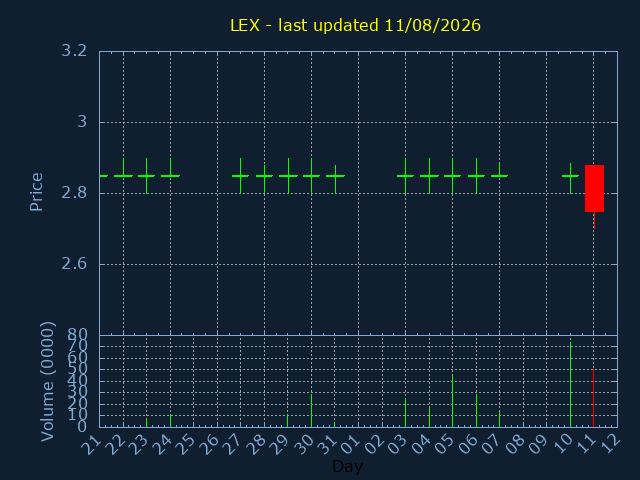
Task: Select the day 12 x-axis tick label
Action: [x=610, y=444]
